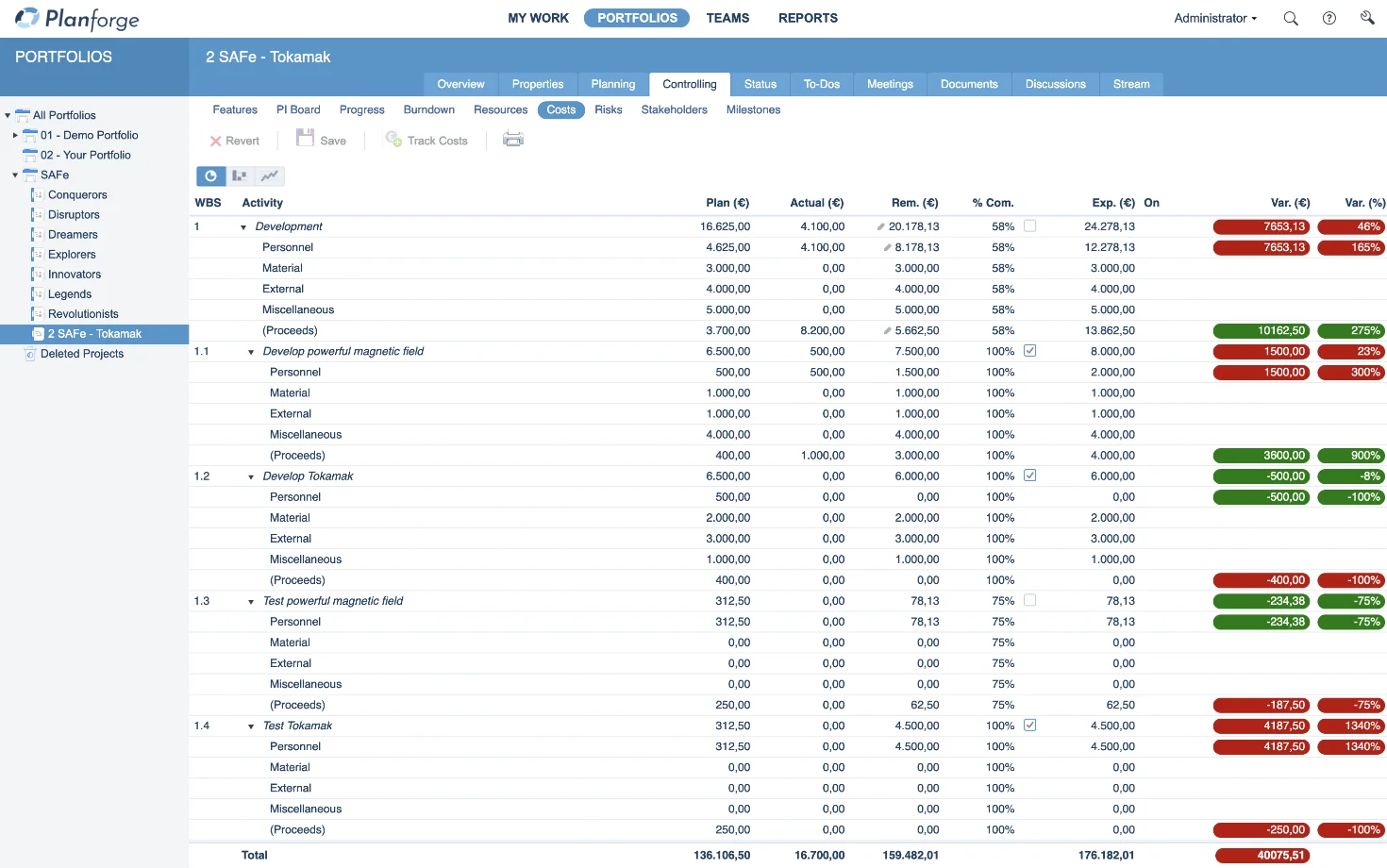1387x868 pixels.
Task: Collapse Test powerful magnetic field row
Action: (x=251, y=601)
